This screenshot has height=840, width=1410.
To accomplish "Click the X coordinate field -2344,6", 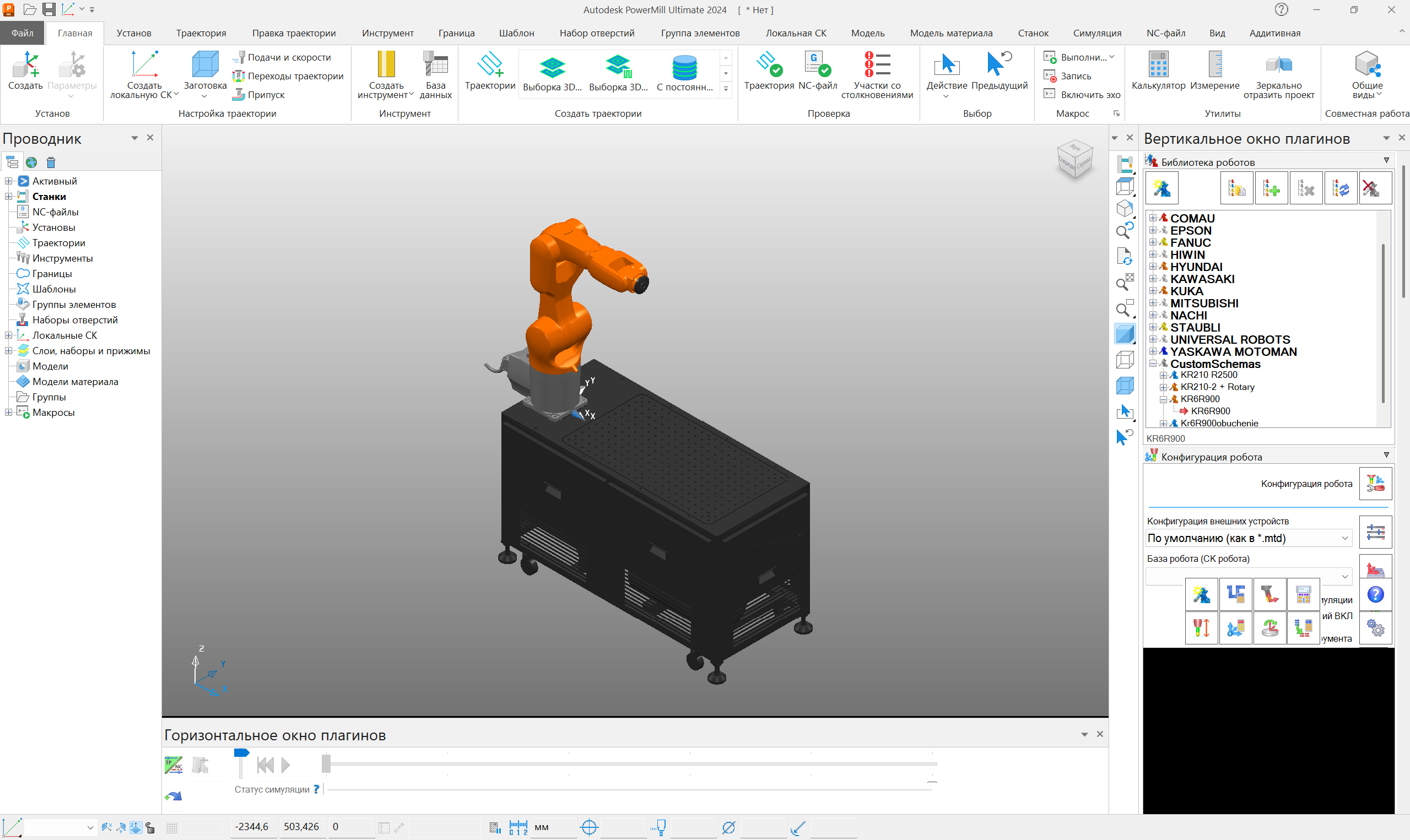I will click(253, 827).
